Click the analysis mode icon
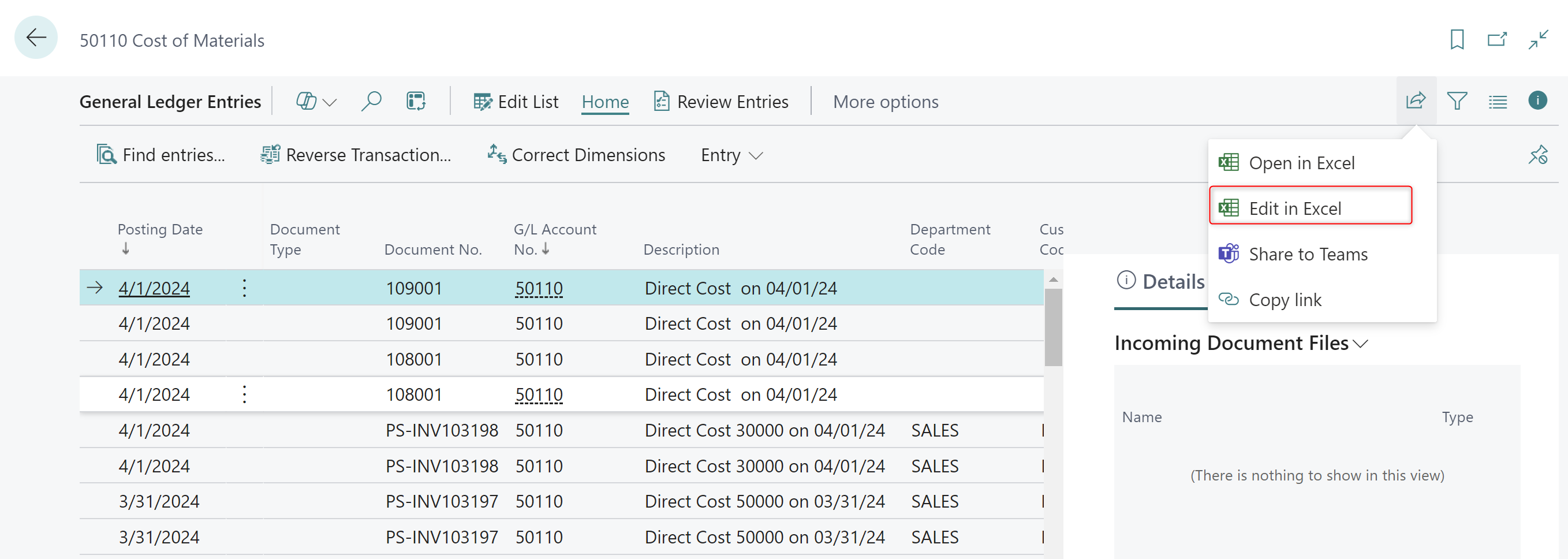1568x559 pixels. coord(416,101)
